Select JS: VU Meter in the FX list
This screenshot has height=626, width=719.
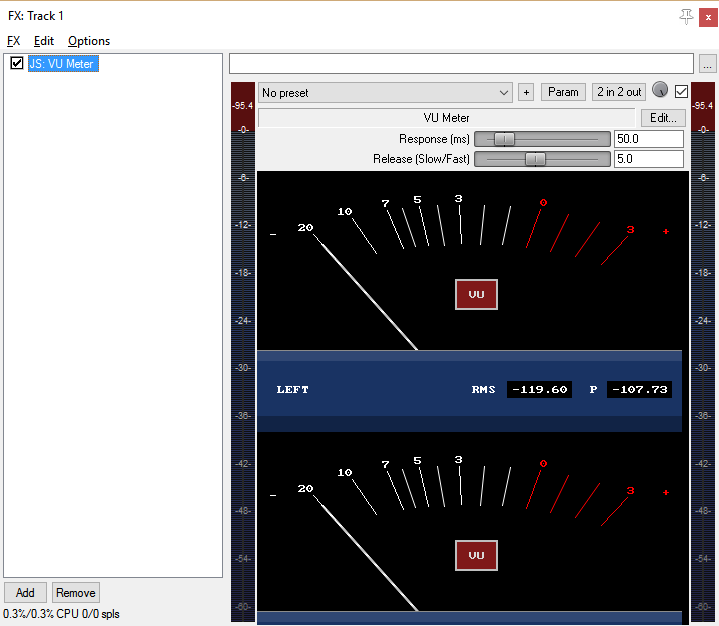point(63,64)
